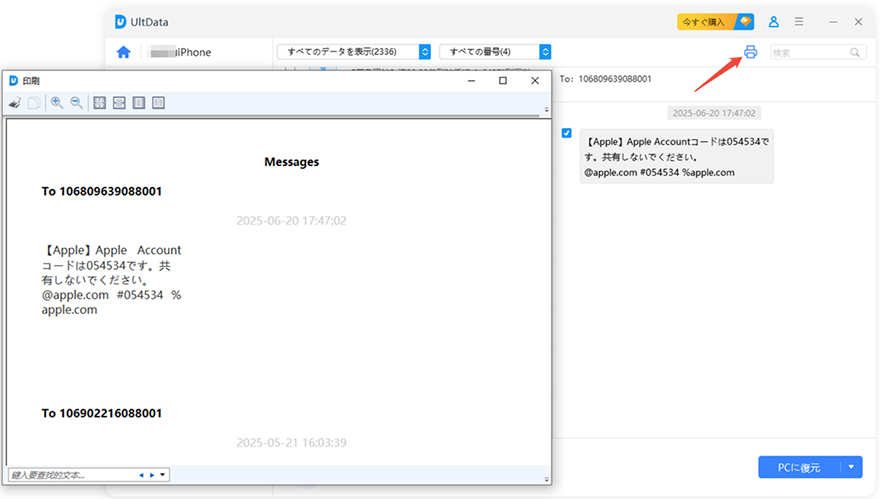This screenshot has height=499, width=880.
Task: Click the diamond icon on the buy button
Action: [745, 22]
